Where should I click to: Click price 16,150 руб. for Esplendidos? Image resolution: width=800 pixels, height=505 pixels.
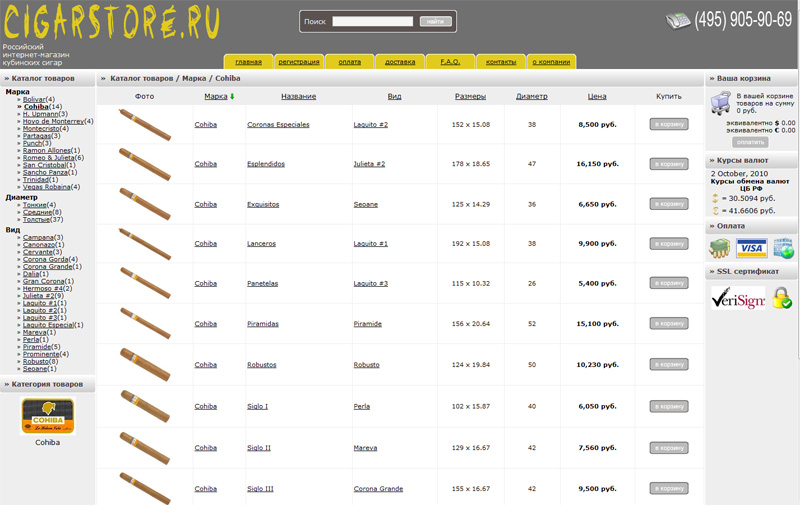tap(597, 164)
